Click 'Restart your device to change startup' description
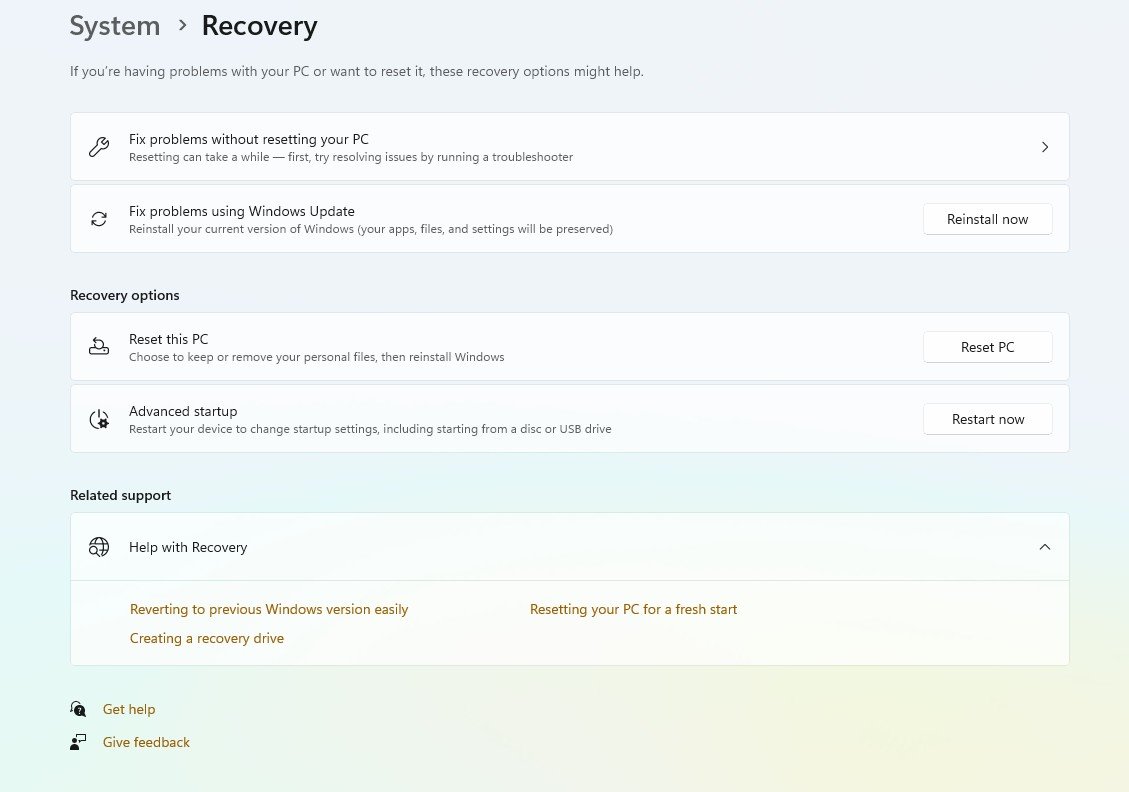Viewport: 1129px width, 792px height. point(370,429)
